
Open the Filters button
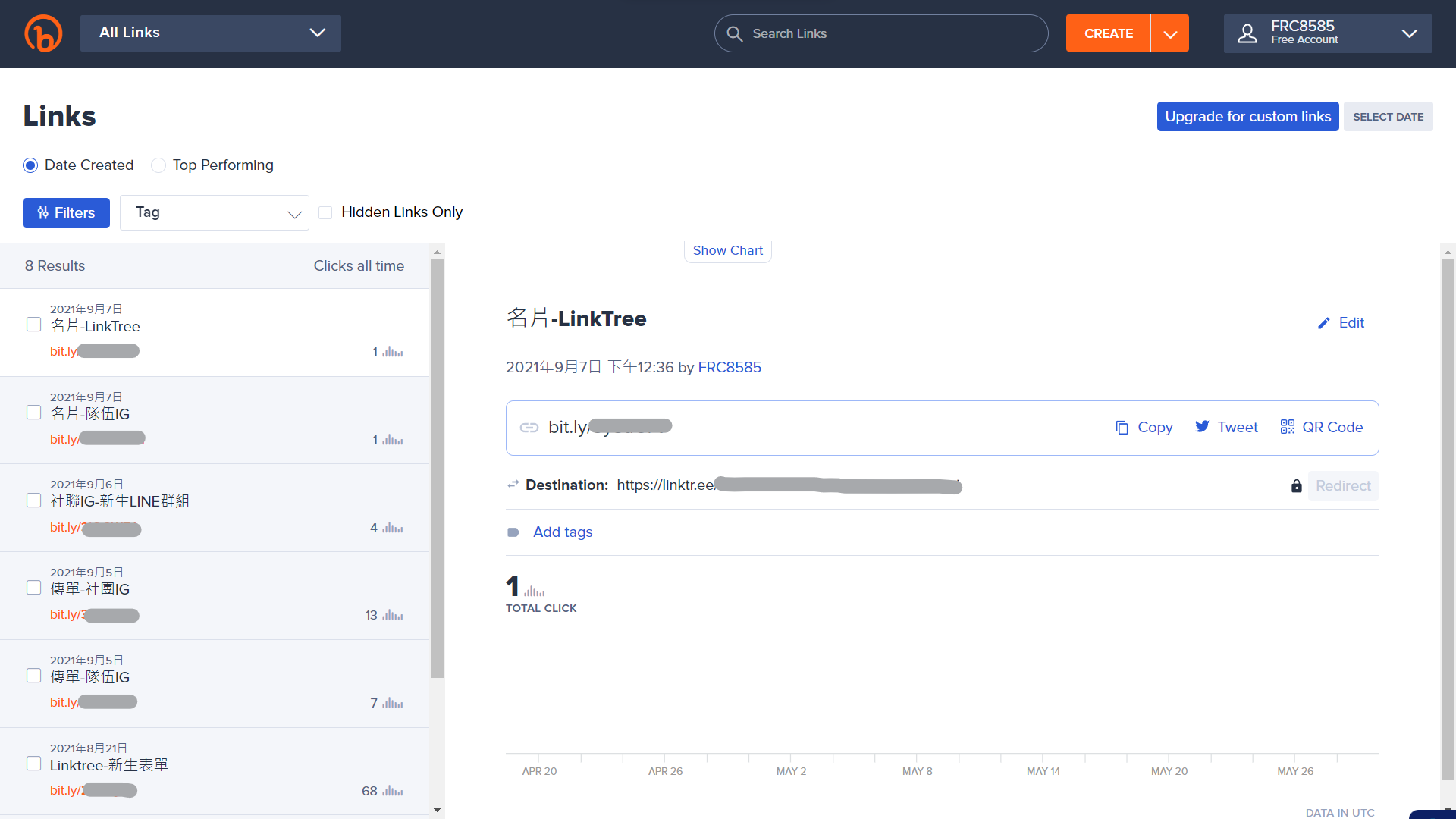point(66,213)
